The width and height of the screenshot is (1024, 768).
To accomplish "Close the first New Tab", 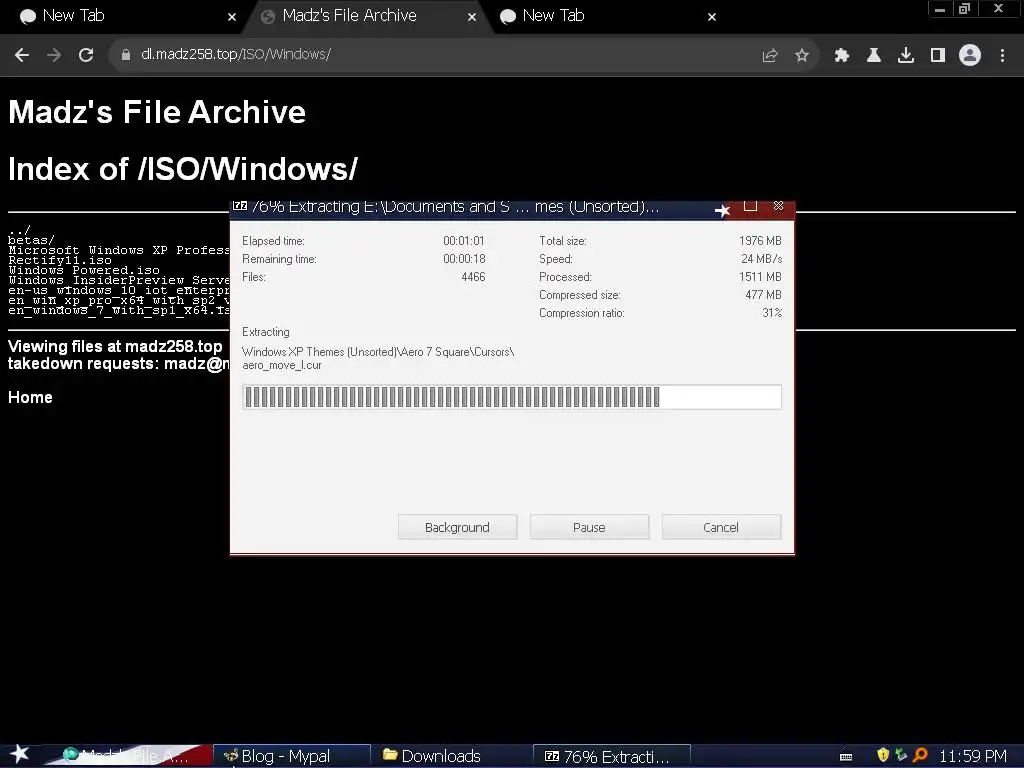I will pos(232,17).
